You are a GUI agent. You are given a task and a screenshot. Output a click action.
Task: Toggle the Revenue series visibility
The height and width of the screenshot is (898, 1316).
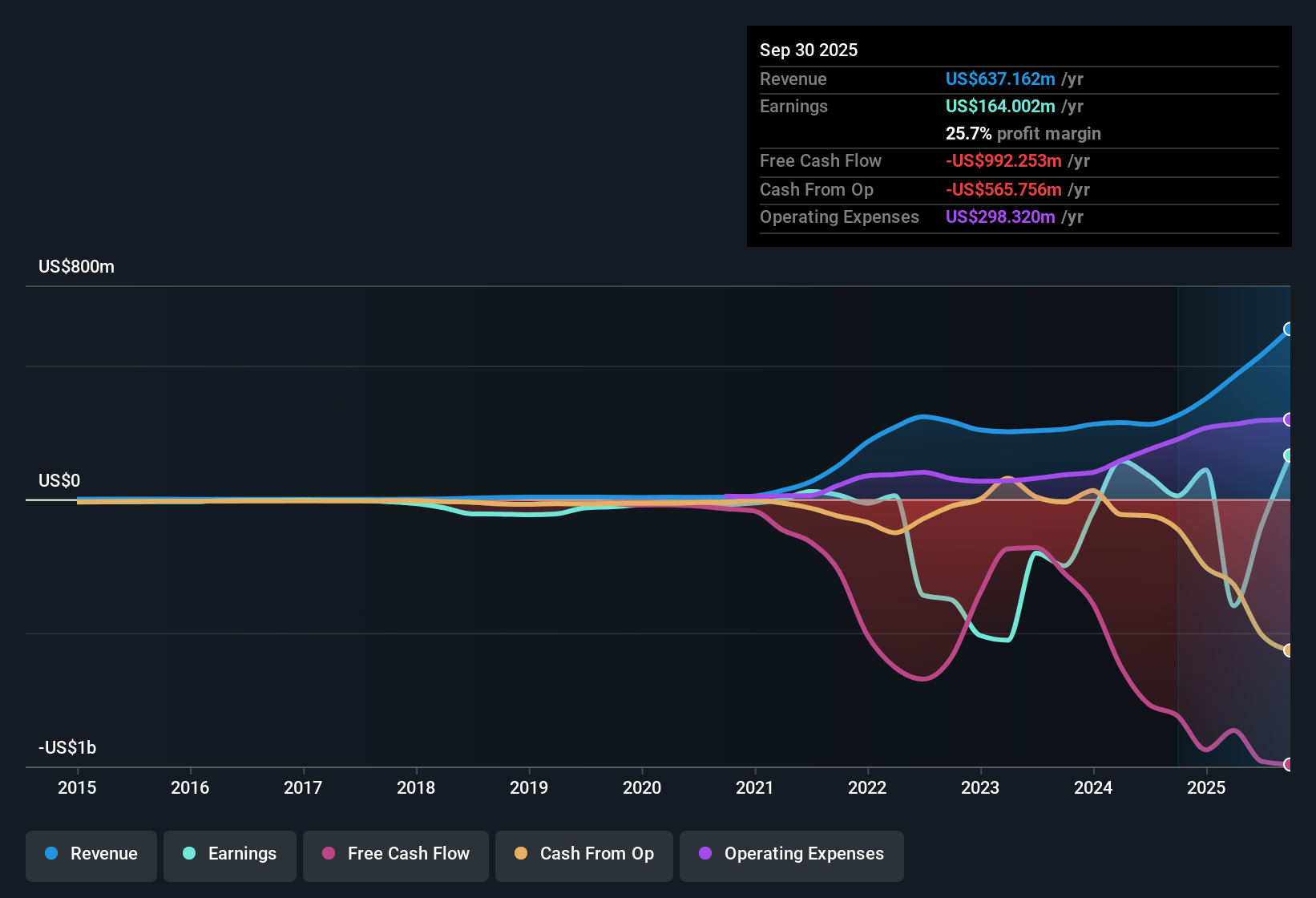coord(91,854)
